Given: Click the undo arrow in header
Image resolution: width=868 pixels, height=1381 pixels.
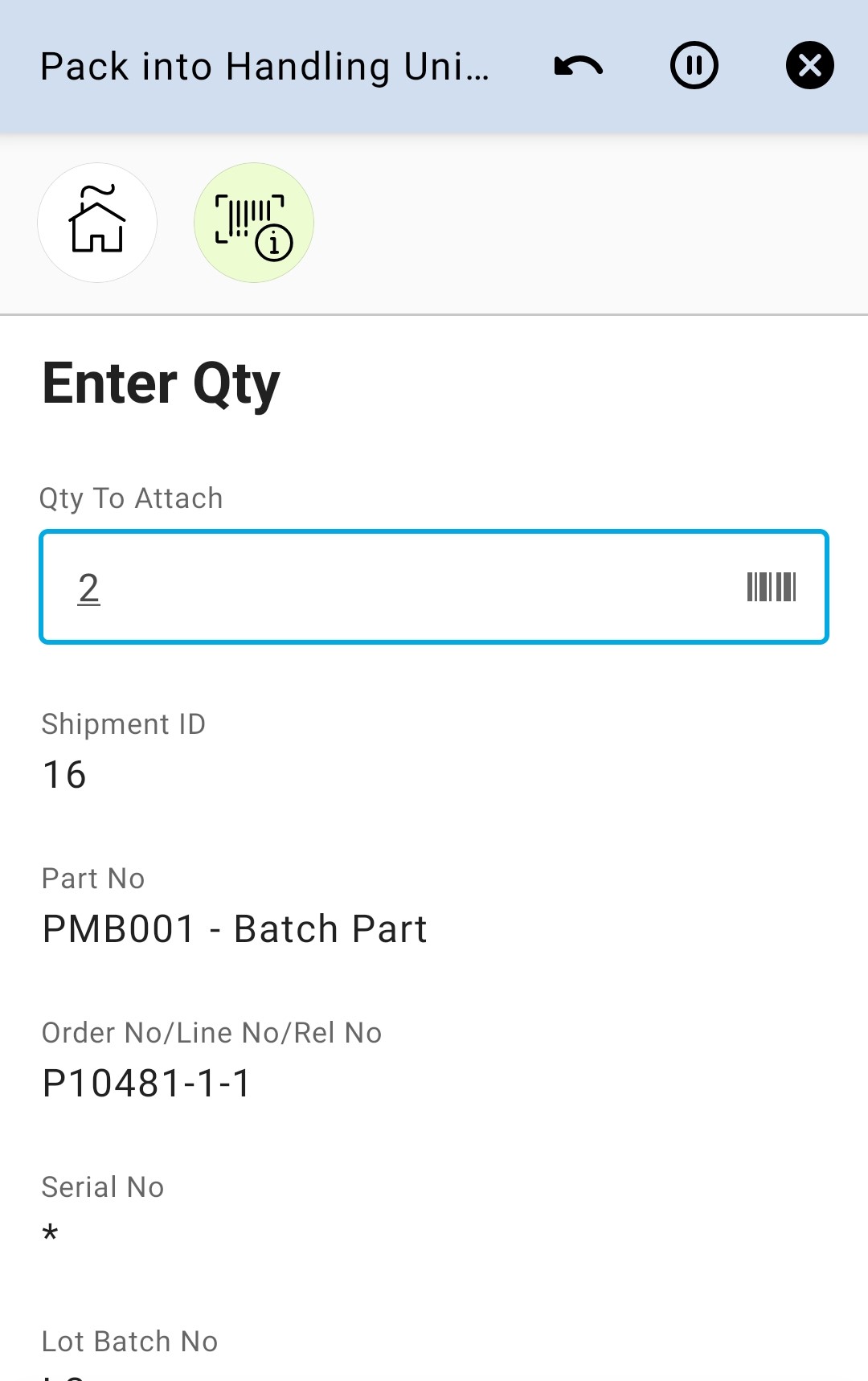Looking at the screenshot, I should click(x=579, y=66).
